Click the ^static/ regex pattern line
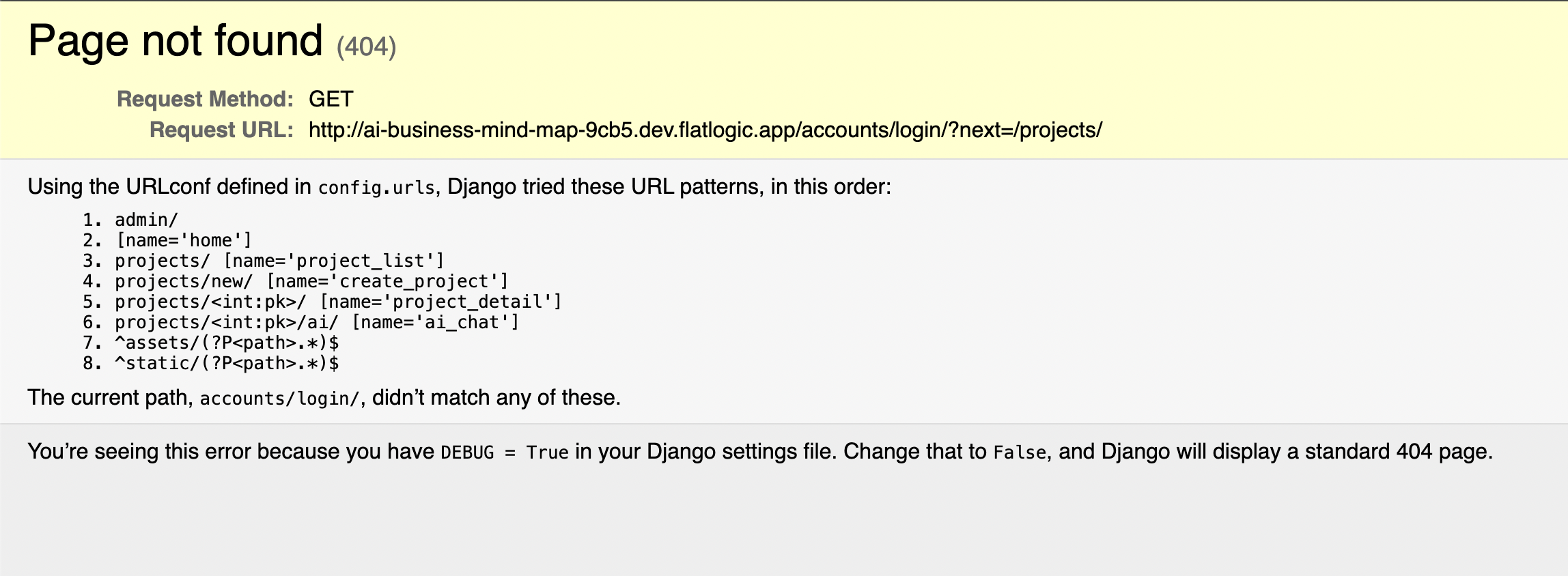Screen dimensions: 1568x576 coord(227,363)
